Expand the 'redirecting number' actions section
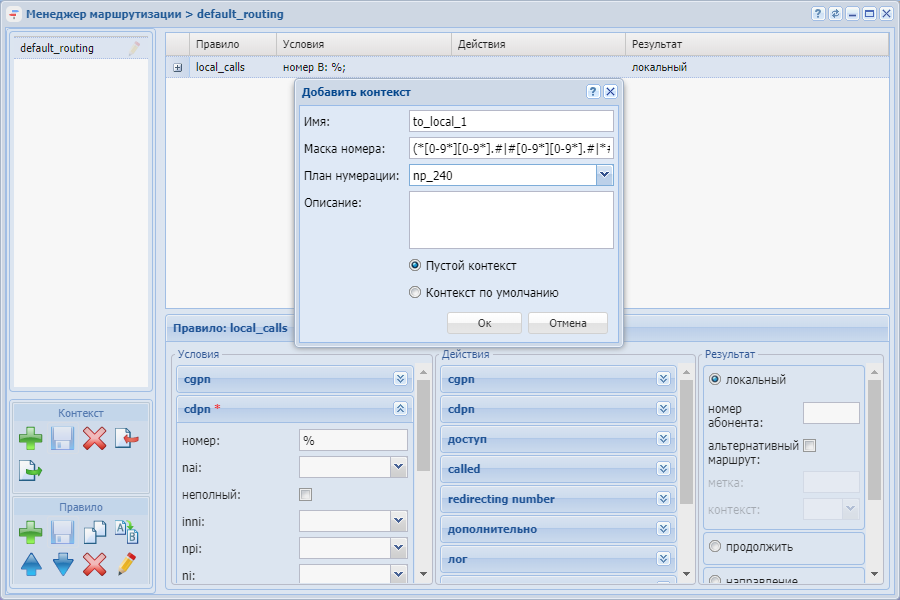 click(663, 499)
